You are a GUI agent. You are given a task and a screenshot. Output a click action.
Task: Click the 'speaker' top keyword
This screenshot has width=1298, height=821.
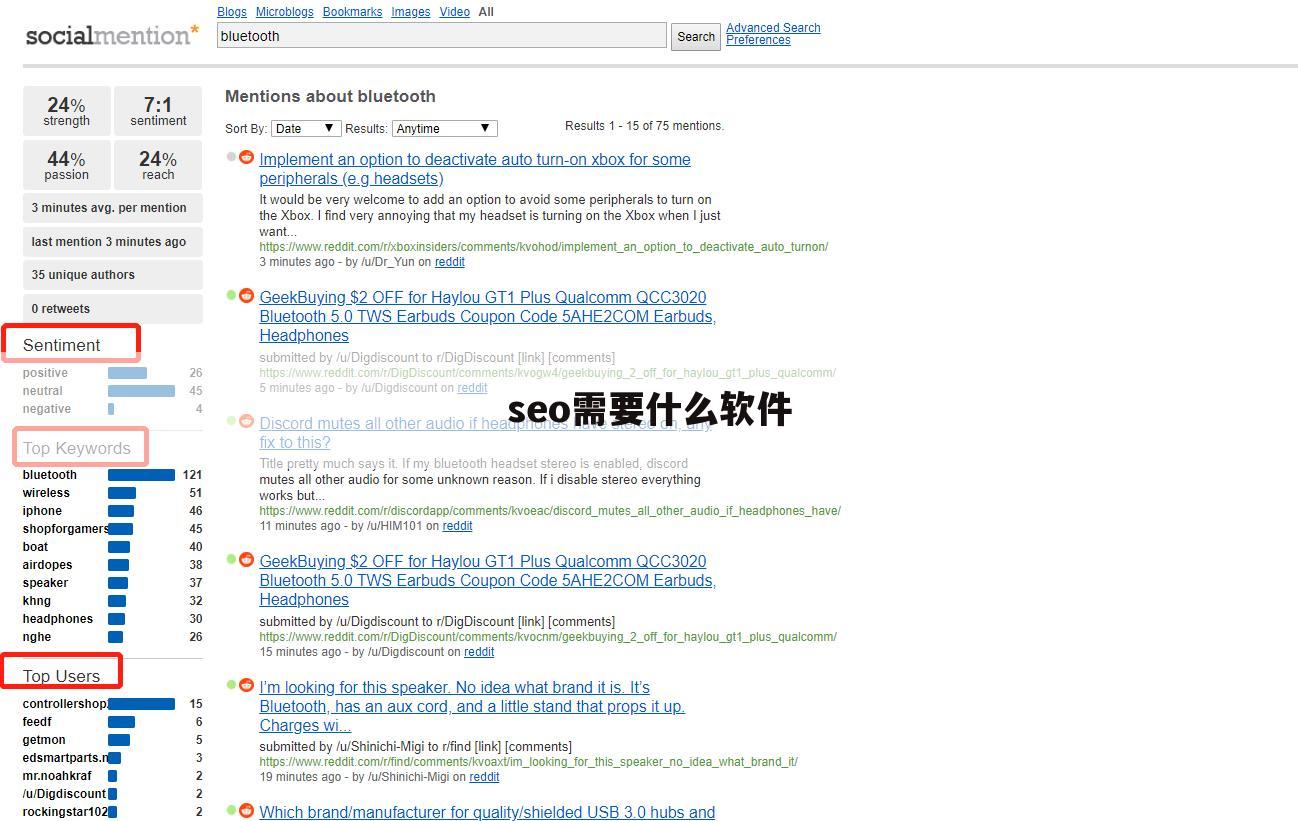[x=45, y=583]
